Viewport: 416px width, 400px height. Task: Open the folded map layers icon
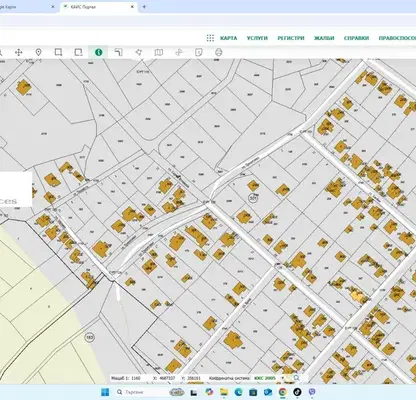click(159, 52)
